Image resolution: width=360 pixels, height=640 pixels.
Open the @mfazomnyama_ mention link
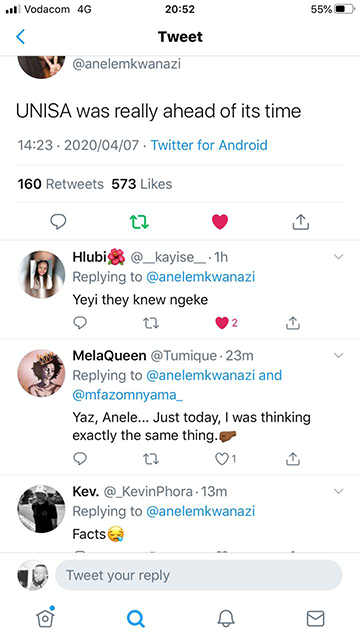(x=127, y=395)
